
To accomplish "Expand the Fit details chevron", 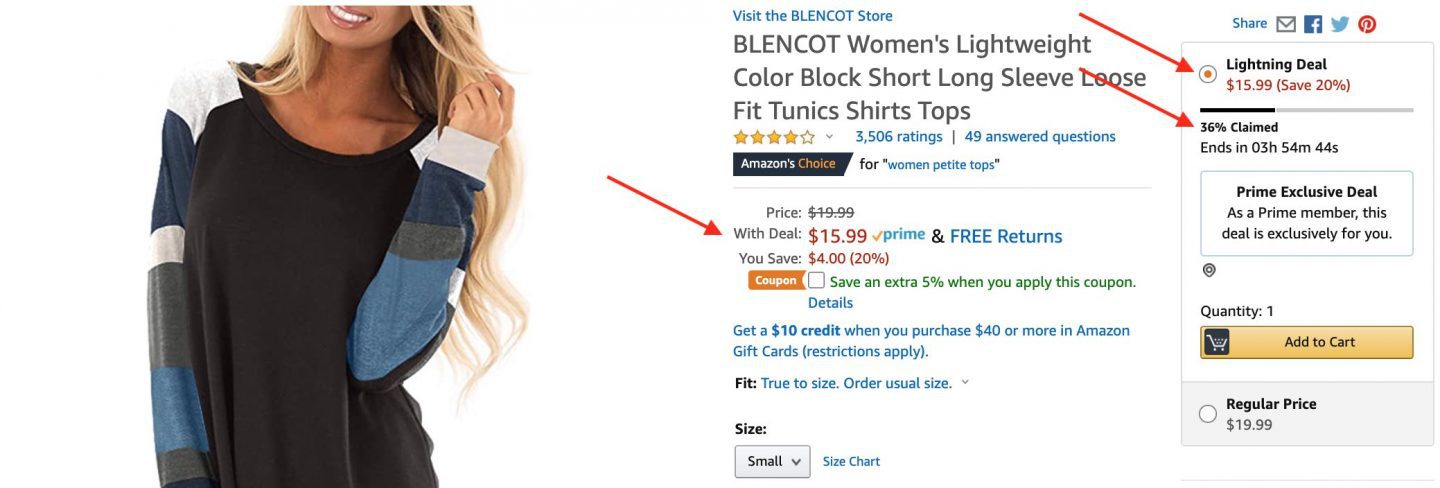I will pos(965,383).
